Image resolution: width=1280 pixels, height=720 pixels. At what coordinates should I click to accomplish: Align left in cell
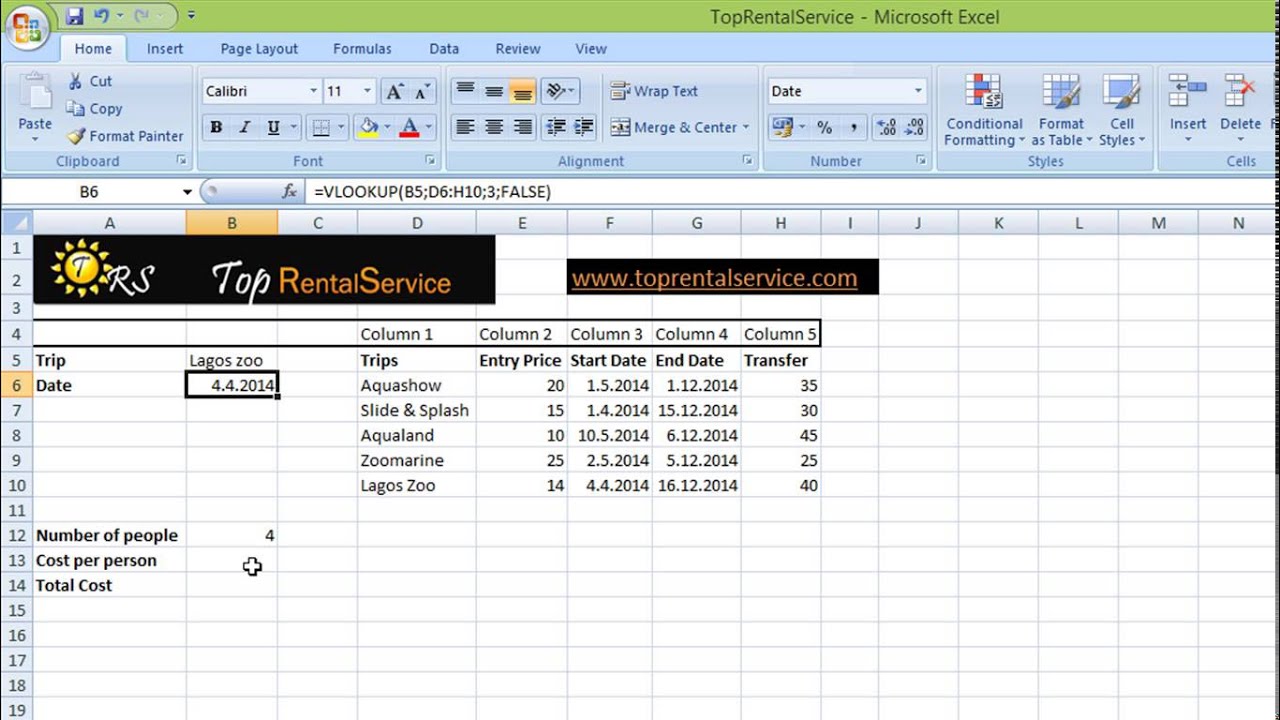[465, 127]
